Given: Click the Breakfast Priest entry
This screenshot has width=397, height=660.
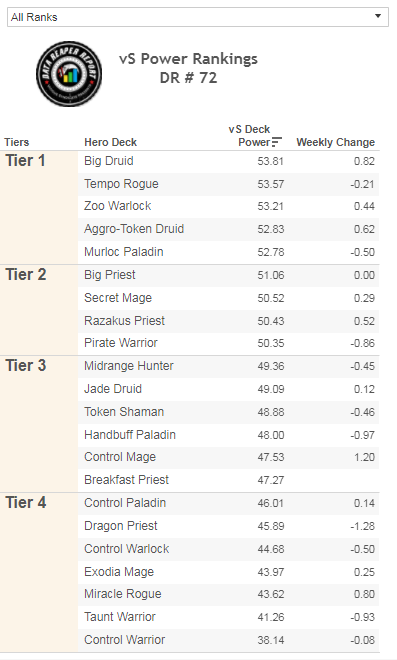Looking at the screenshot, I should click(x=126, y=480).
